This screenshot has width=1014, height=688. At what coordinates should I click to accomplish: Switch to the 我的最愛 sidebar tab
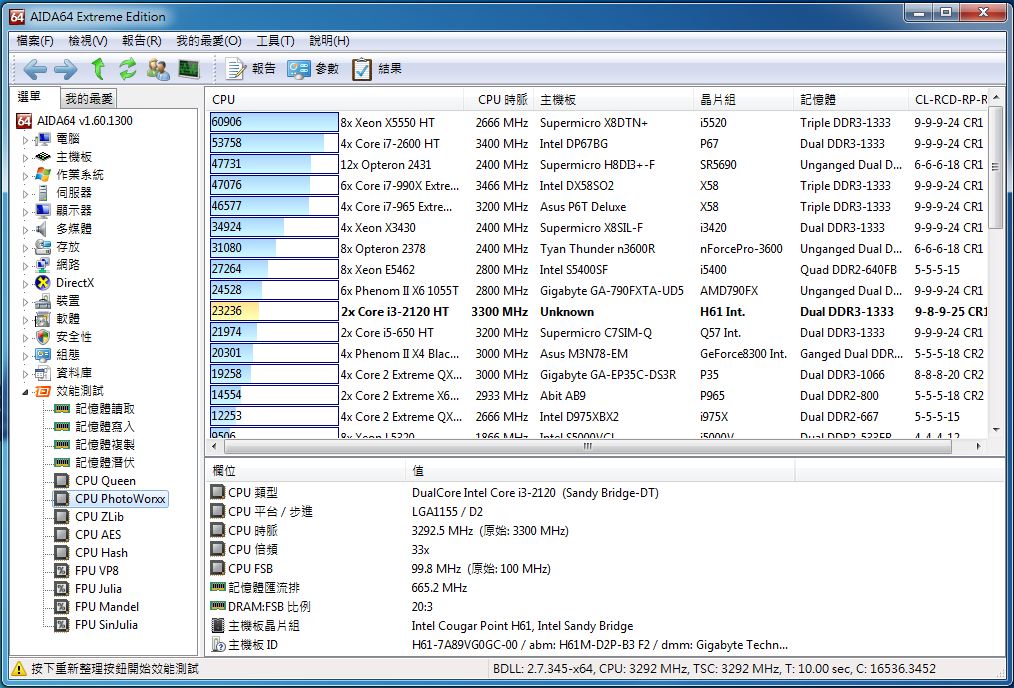pos(89,98)
